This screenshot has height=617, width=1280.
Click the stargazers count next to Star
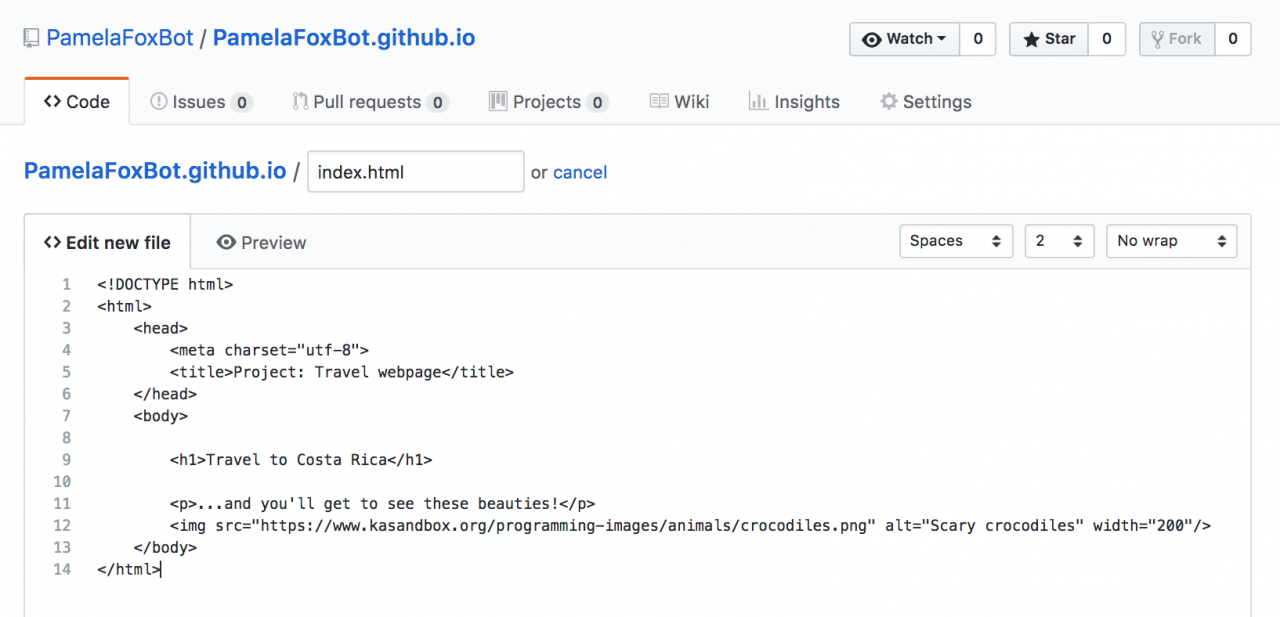(1106, 39)
